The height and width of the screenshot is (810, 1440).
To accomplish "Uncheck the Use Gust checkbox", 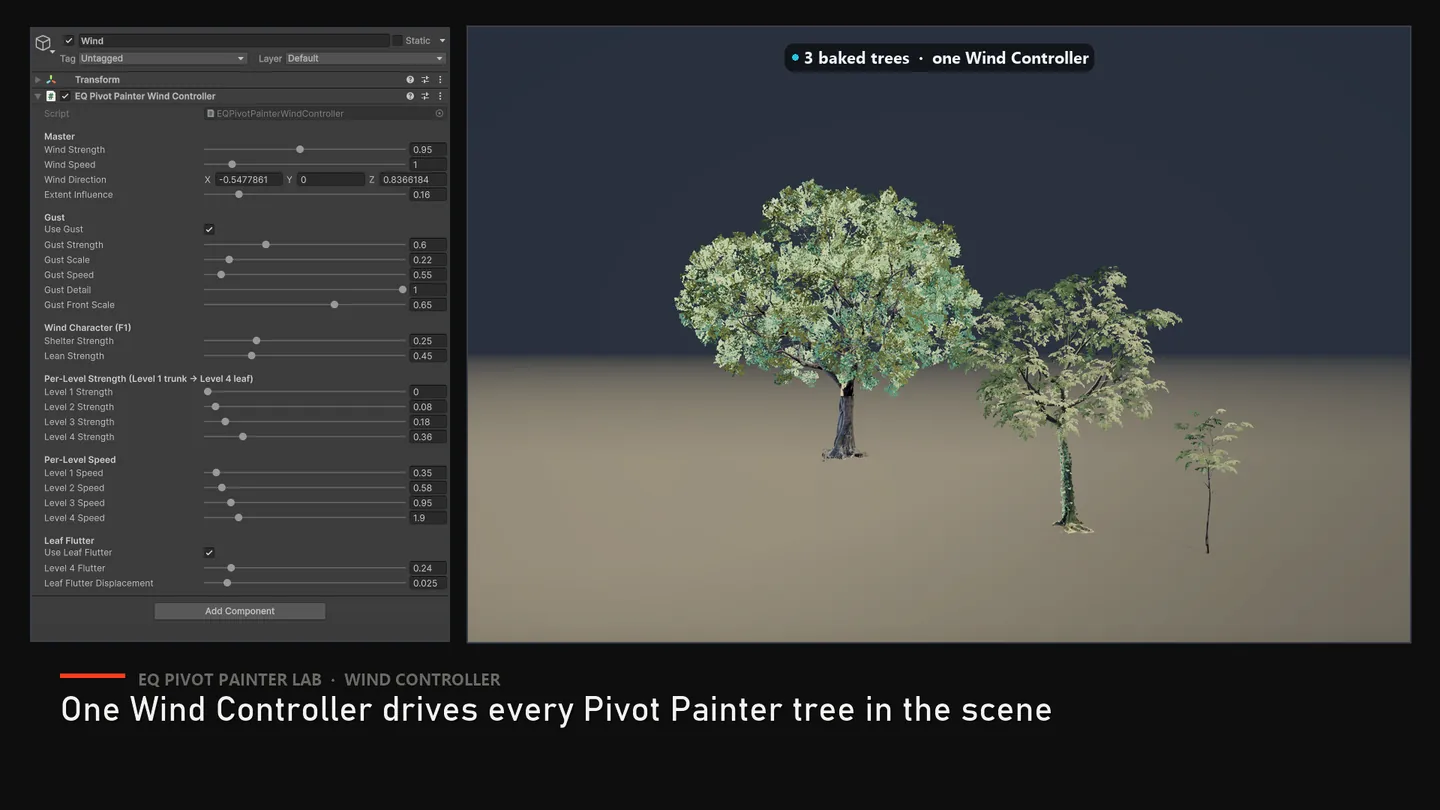I will click(209, 229).
